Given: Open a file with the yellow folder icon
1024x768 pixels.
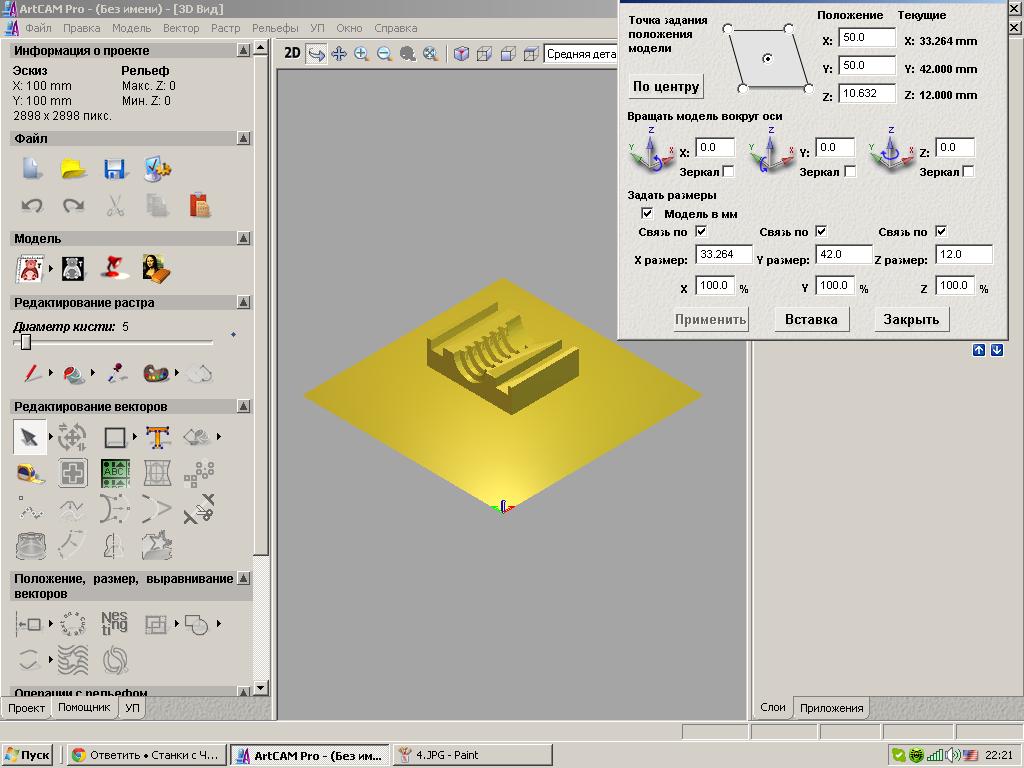Looking at the screenshot, I should coord(74,169).
